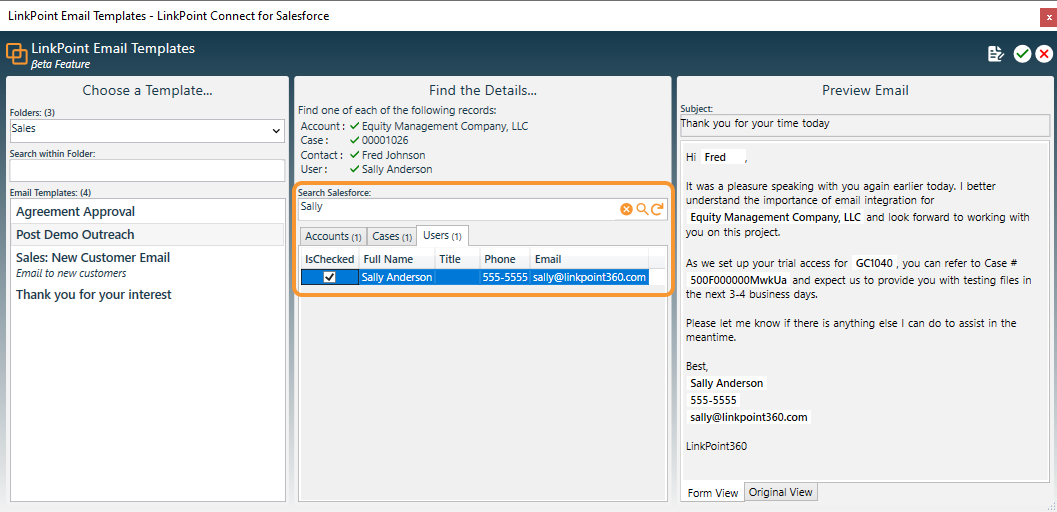Click Case record 00001026
This screenshot has width=1057, height=512.
point(385,140)
